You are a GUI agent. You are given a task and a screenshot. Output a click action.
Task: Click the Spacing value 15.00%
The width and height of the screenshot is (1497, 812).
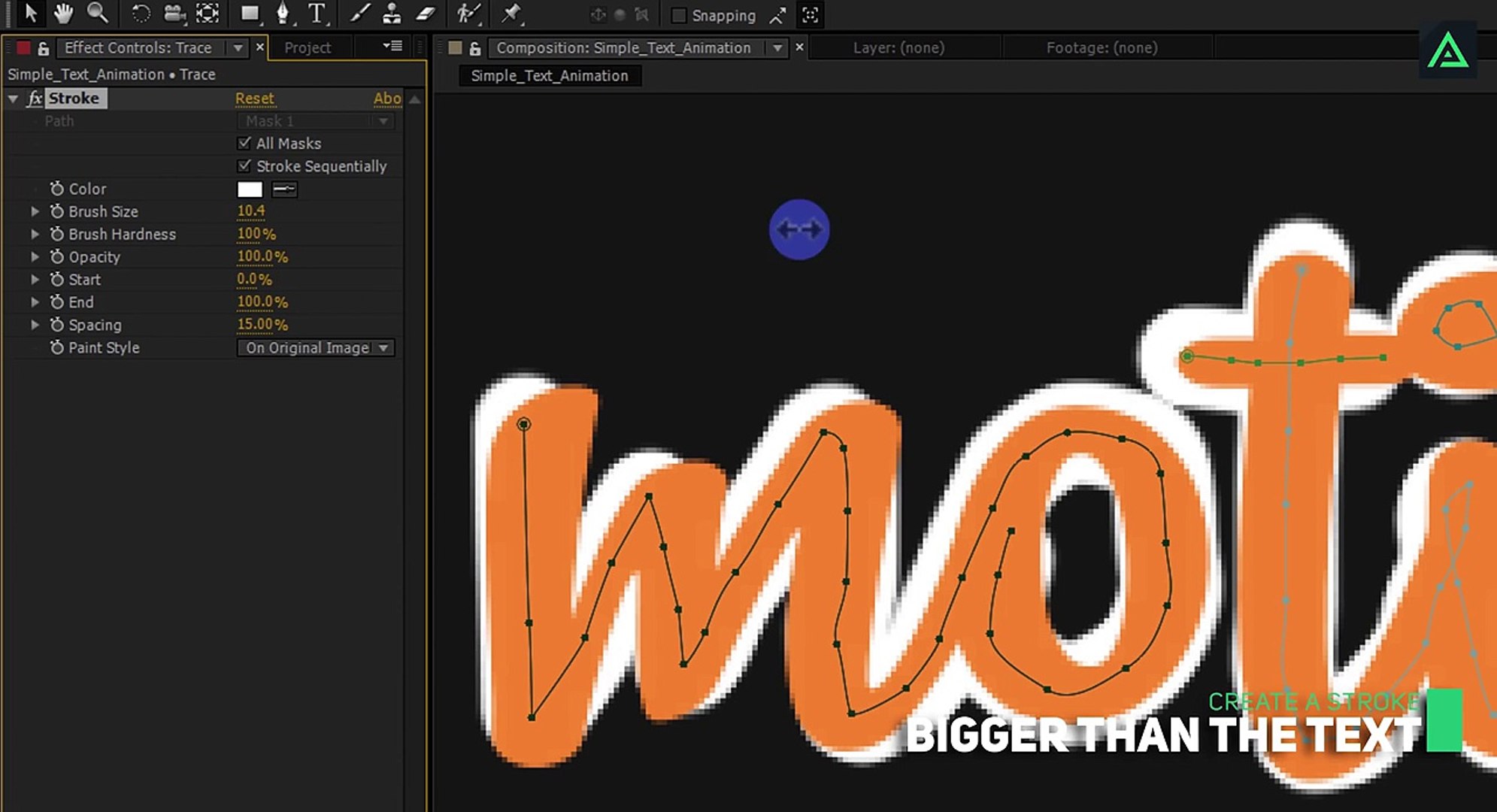click(262, 325)
